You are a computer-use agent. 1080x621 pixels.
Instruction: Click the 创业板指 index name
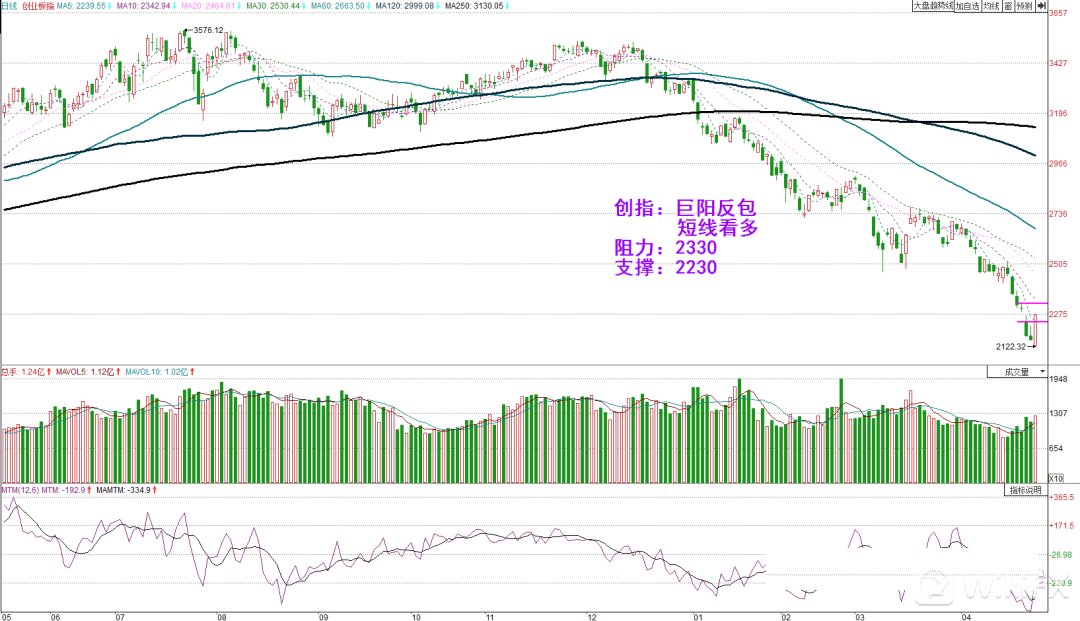[36, 6]
